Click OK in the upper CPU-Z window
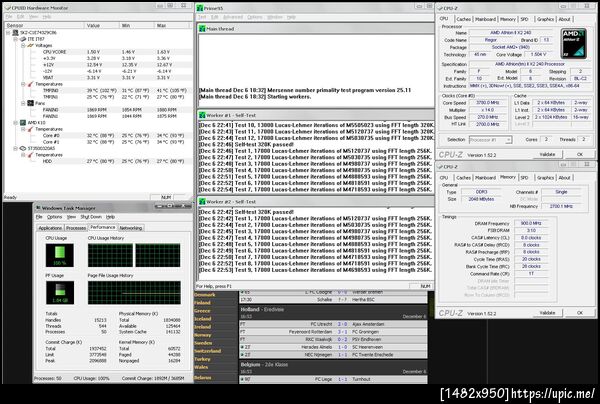 580,154
